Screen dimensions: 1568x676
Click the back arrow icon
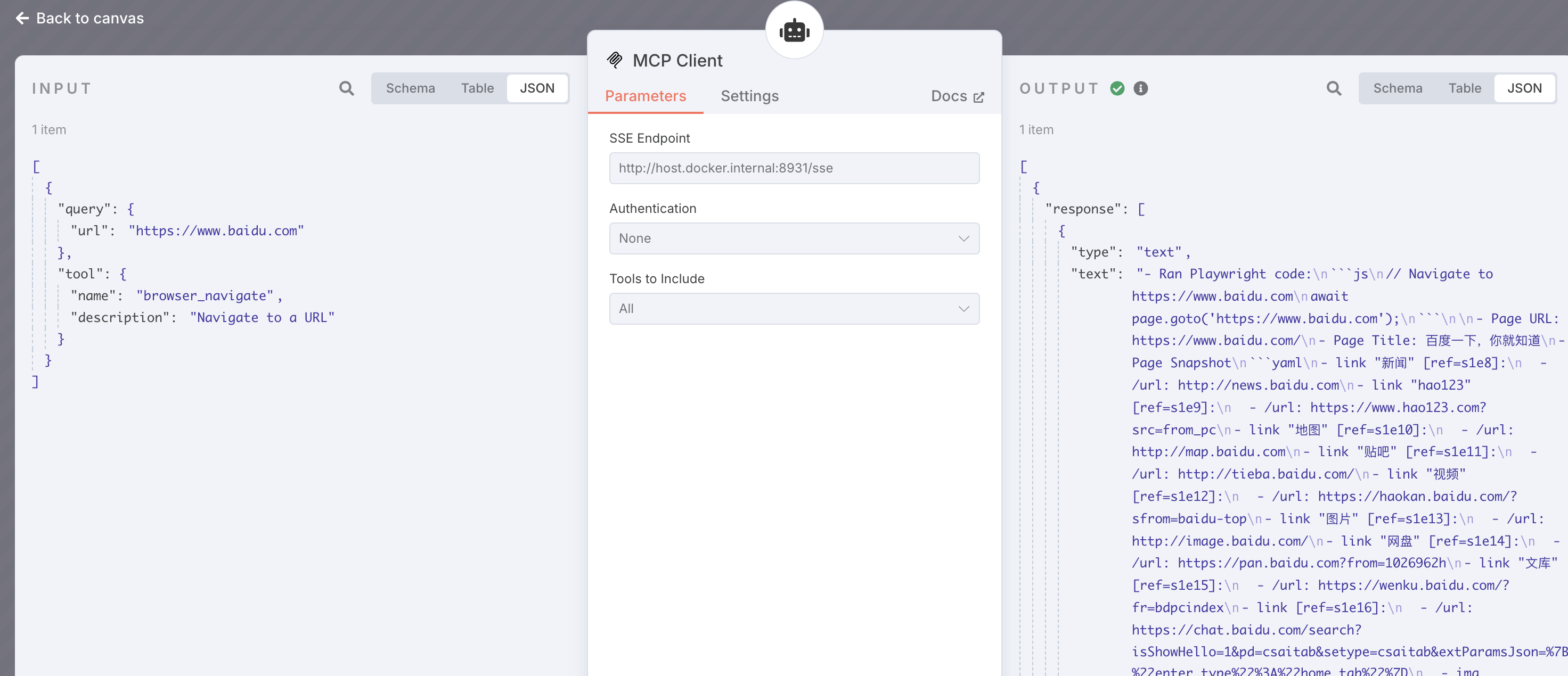tap(22, 18)
